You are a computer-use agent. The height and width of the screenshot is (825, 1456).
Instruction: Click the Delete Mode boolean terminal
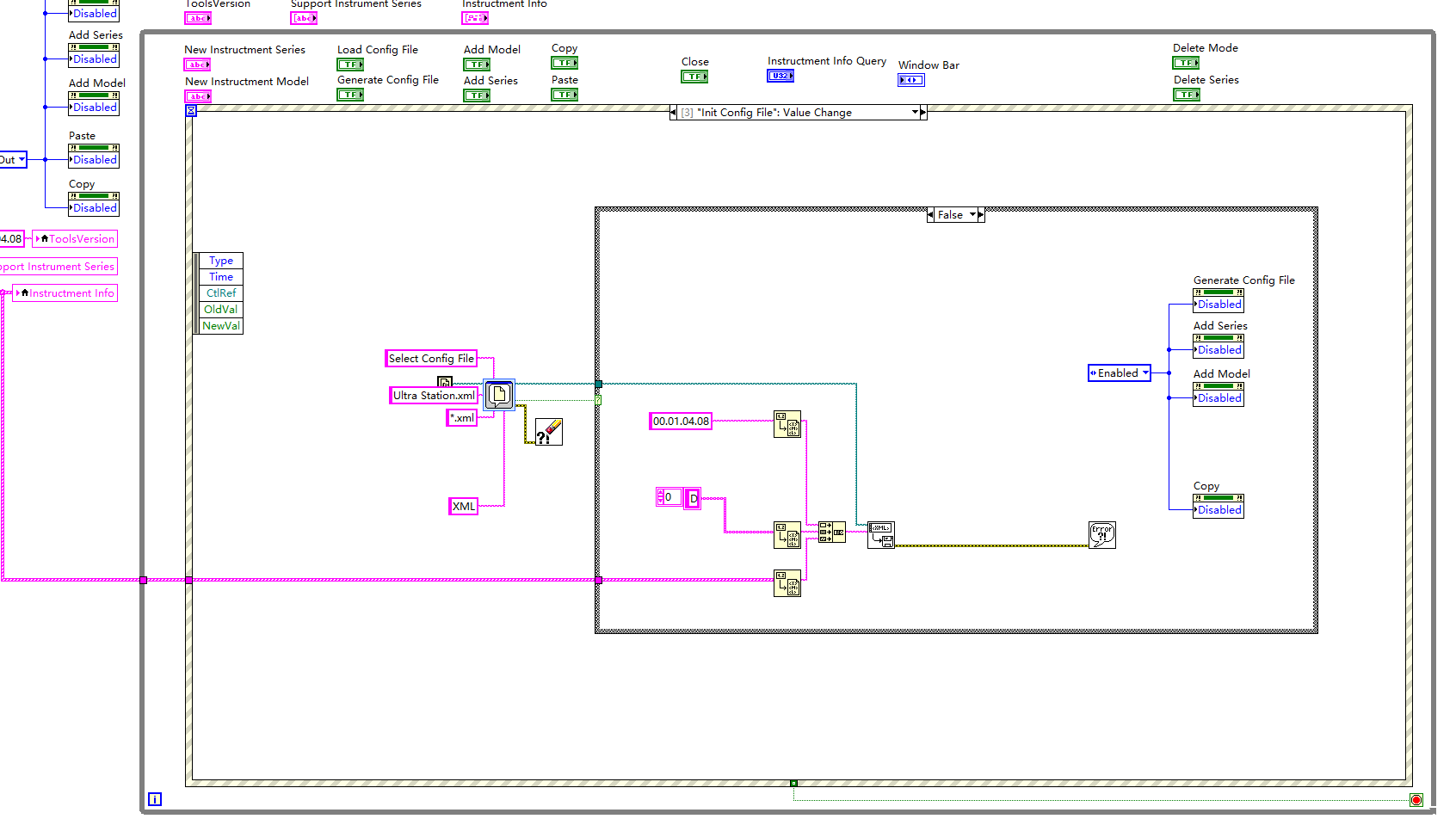coord(1186,63)
